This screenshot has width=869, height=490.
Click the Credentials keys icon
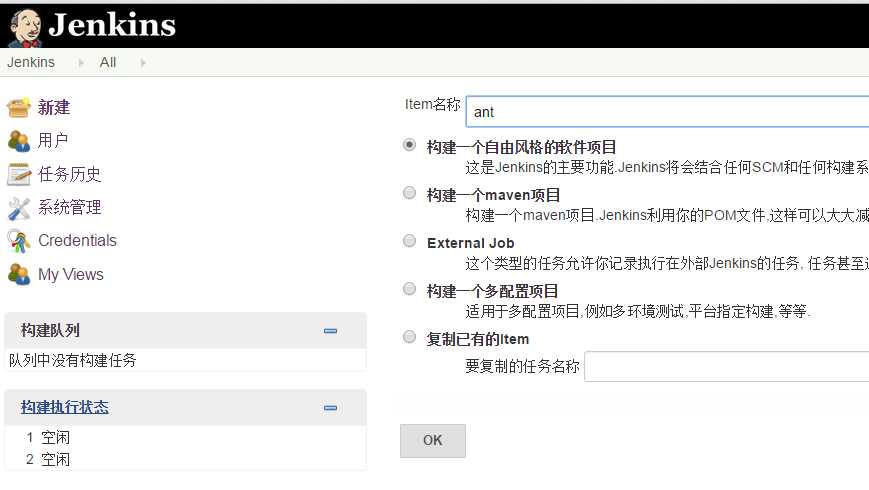pos(19,242)
